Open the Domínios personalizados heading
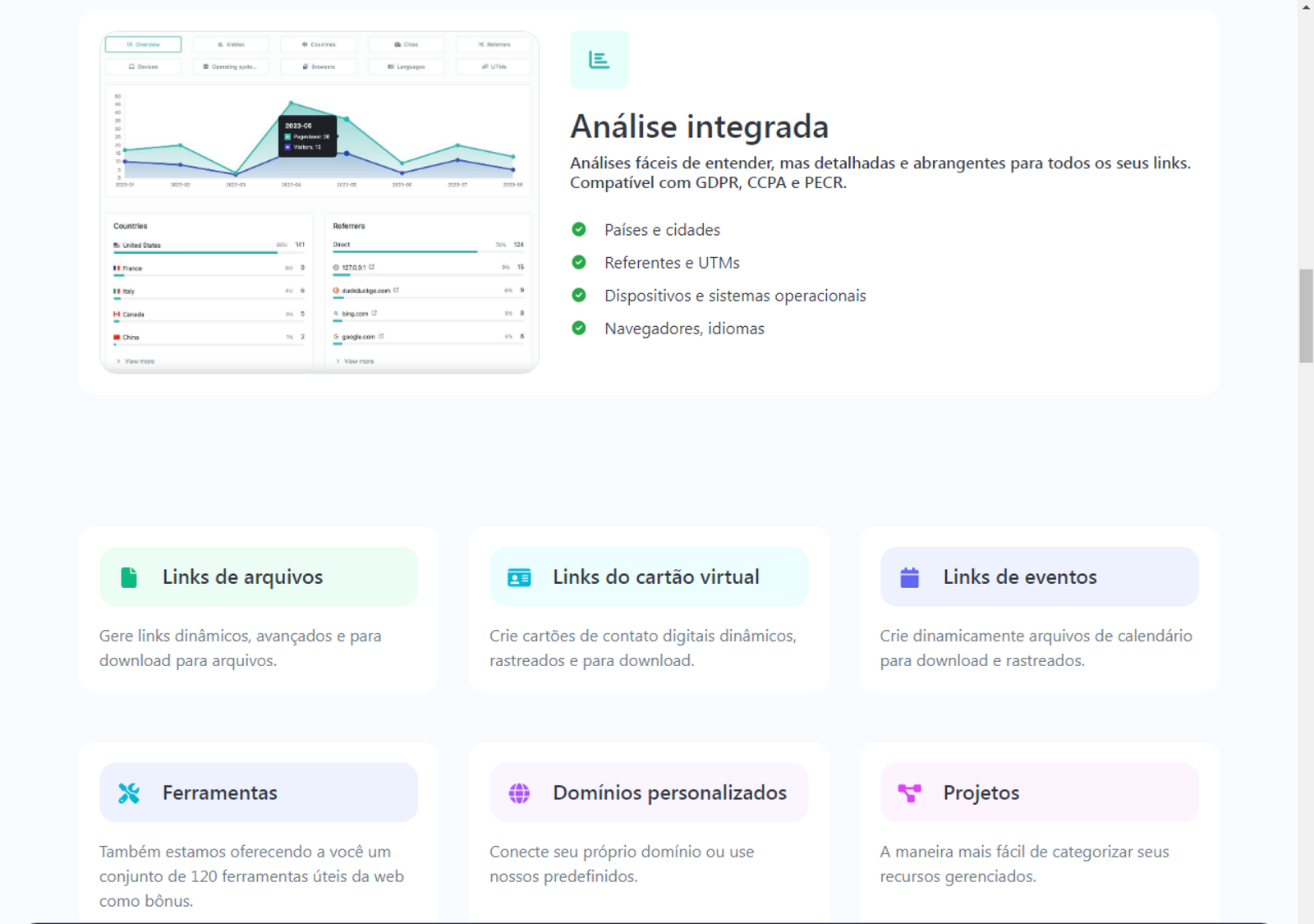 click(x=669, y=793)
